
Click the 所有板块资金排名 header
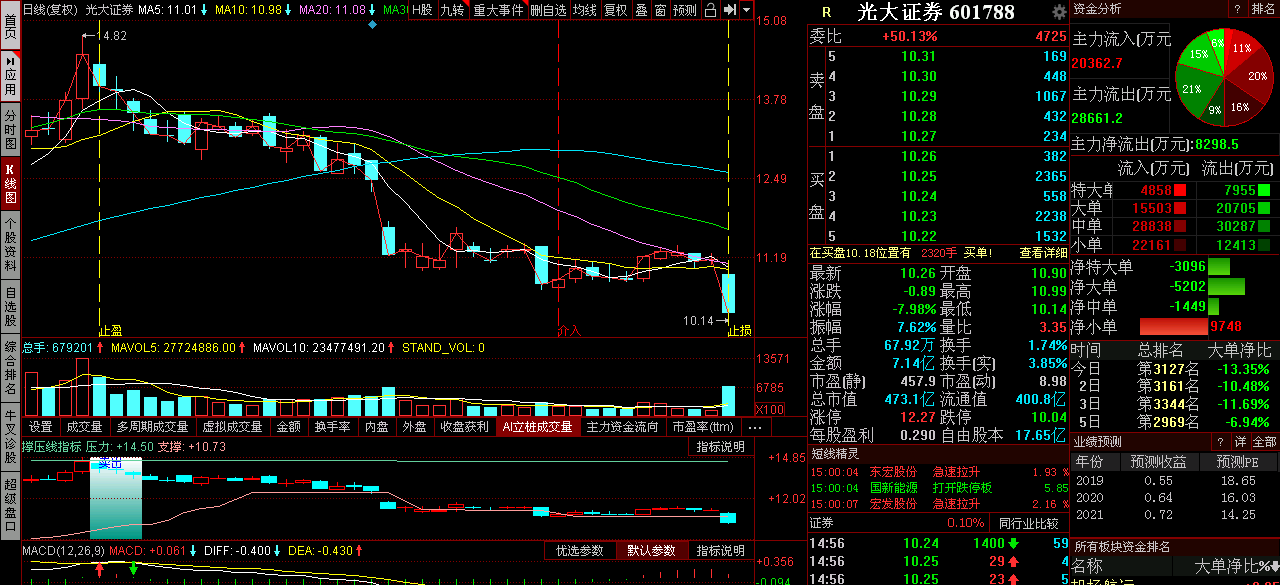[x=1121, y=546]
